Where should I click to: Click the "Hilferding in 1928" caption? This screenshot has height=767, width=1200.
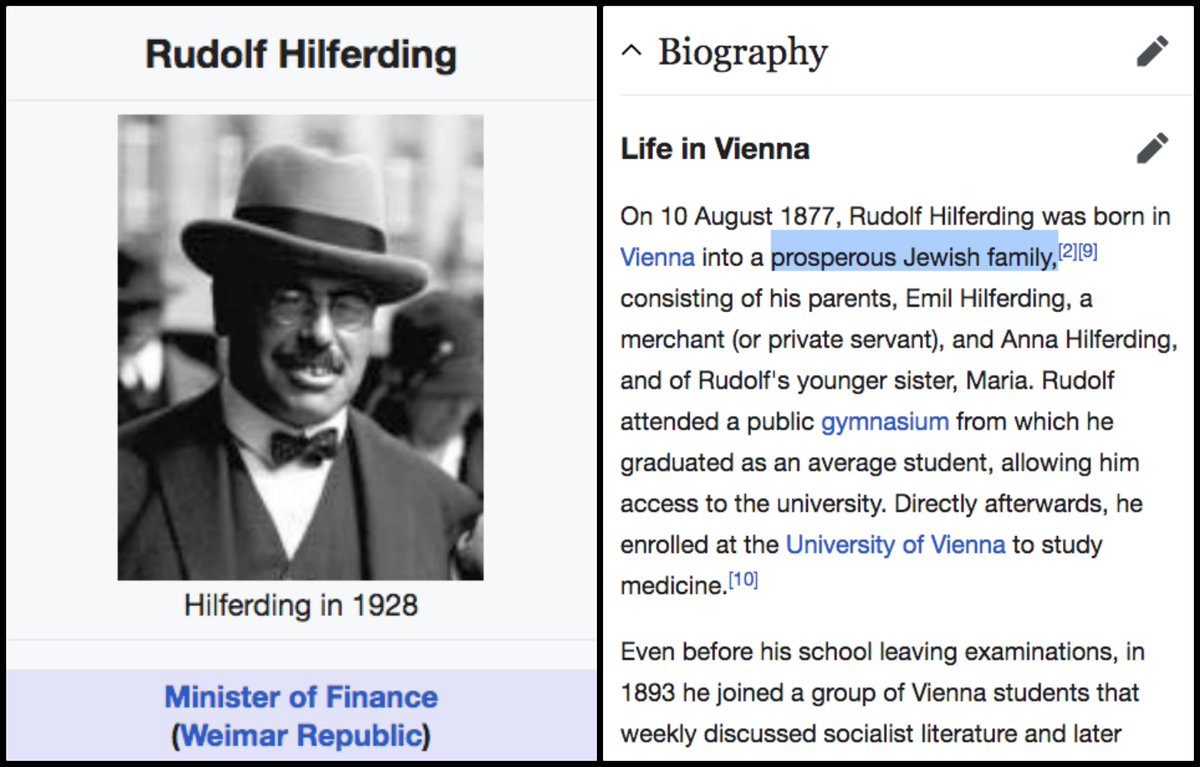301,605
